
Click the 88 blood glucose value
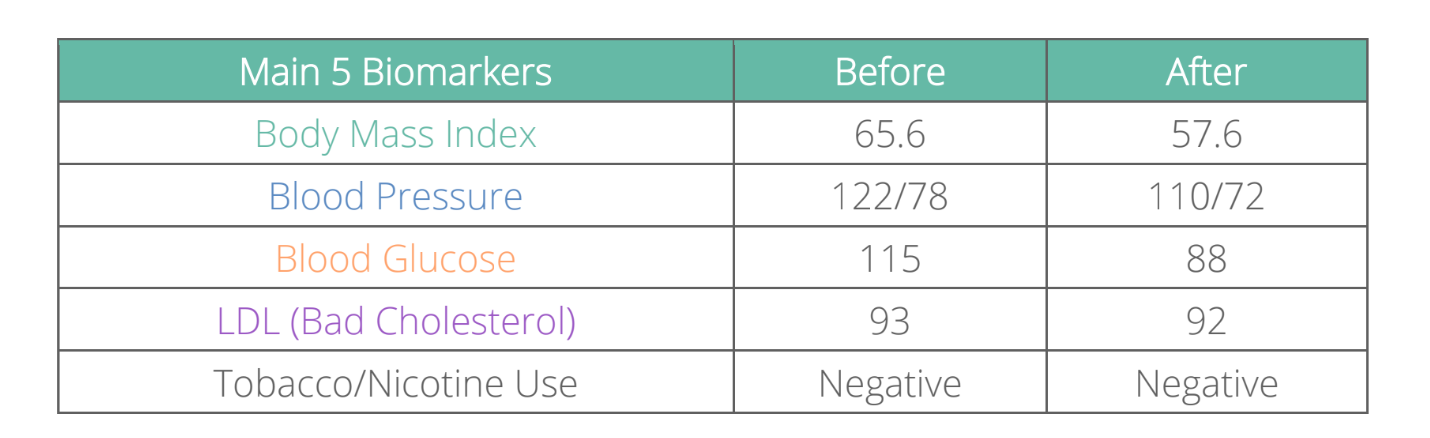[1207, 258]
